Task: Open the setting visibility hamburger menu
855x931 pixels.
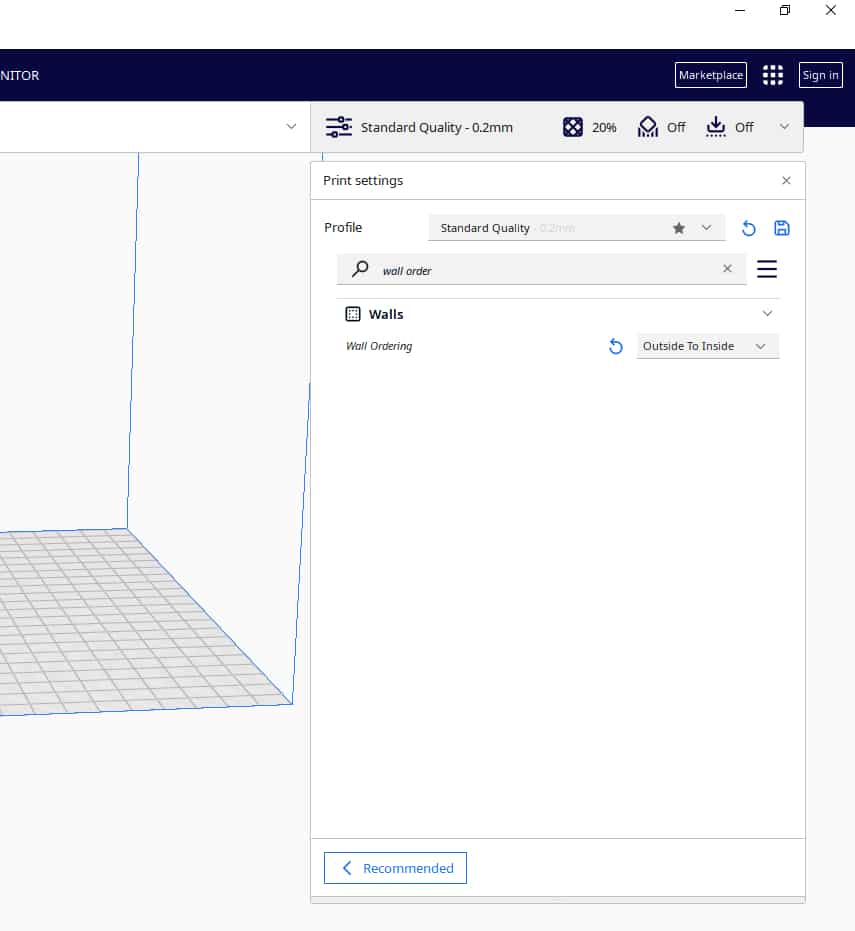Action: 767,269
